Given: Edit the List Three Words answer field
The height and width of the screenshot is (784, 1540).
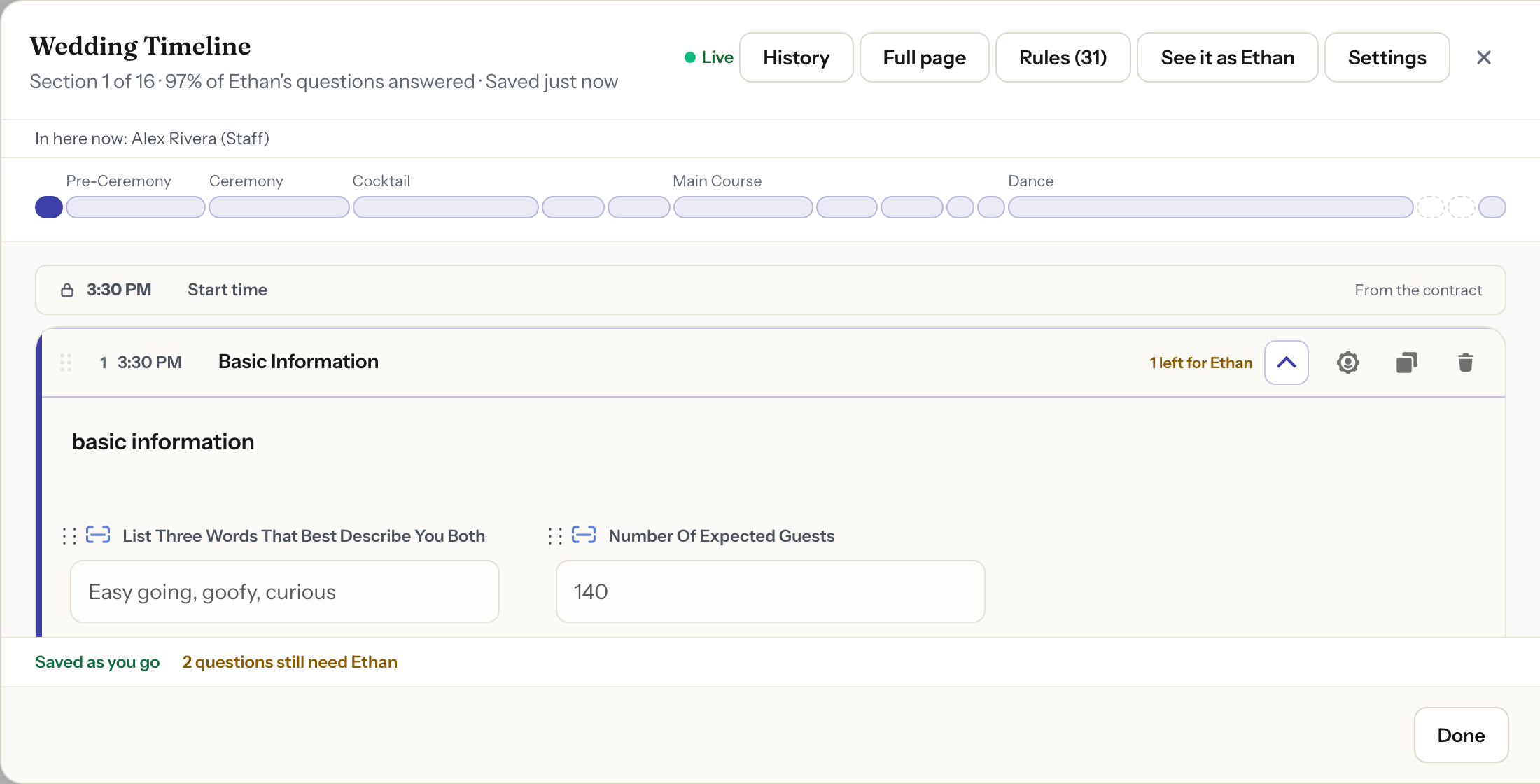Looking at the screenshot, I should (284, 591).
